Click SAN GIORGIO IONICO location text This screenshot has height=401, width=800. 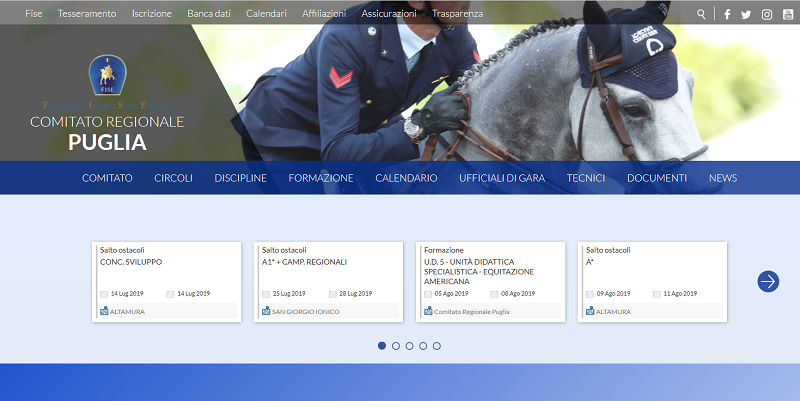tap(306, 311)
